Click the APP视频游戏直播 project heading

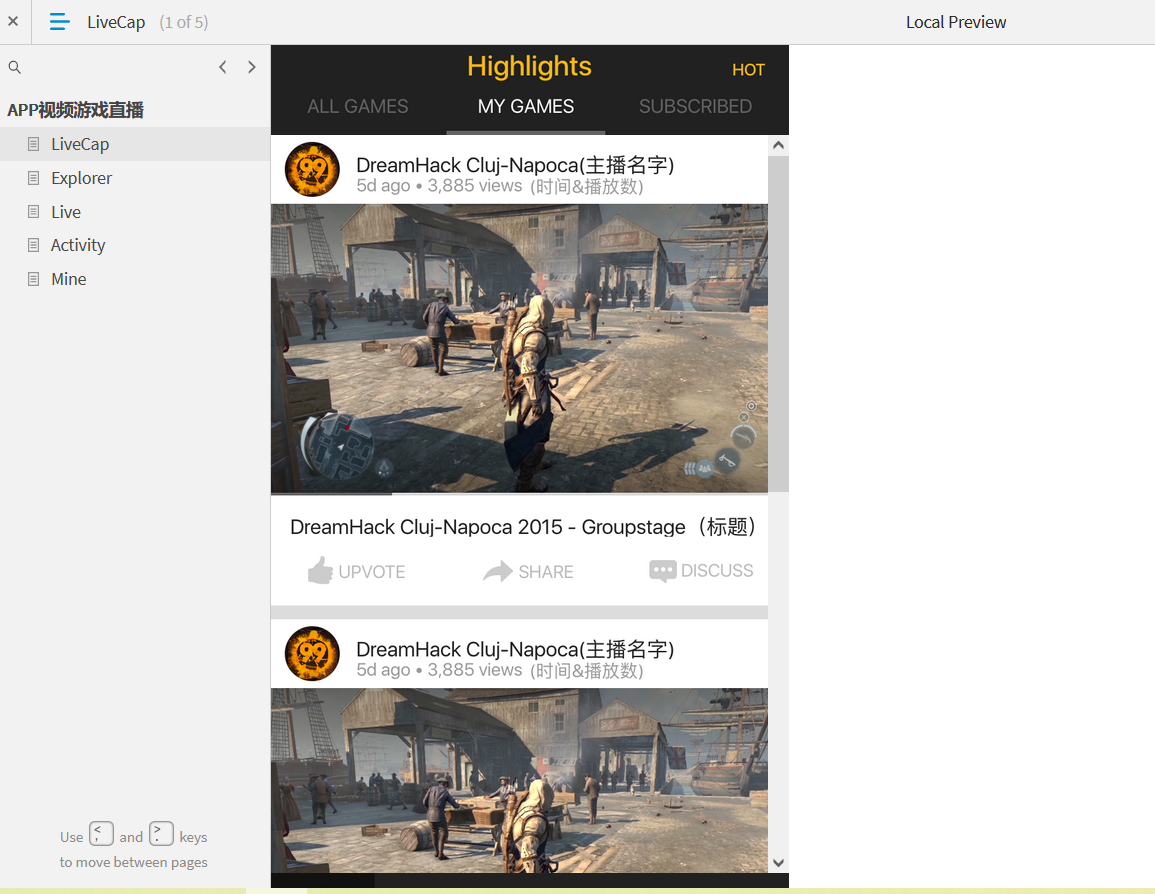(x=76, y=110)
